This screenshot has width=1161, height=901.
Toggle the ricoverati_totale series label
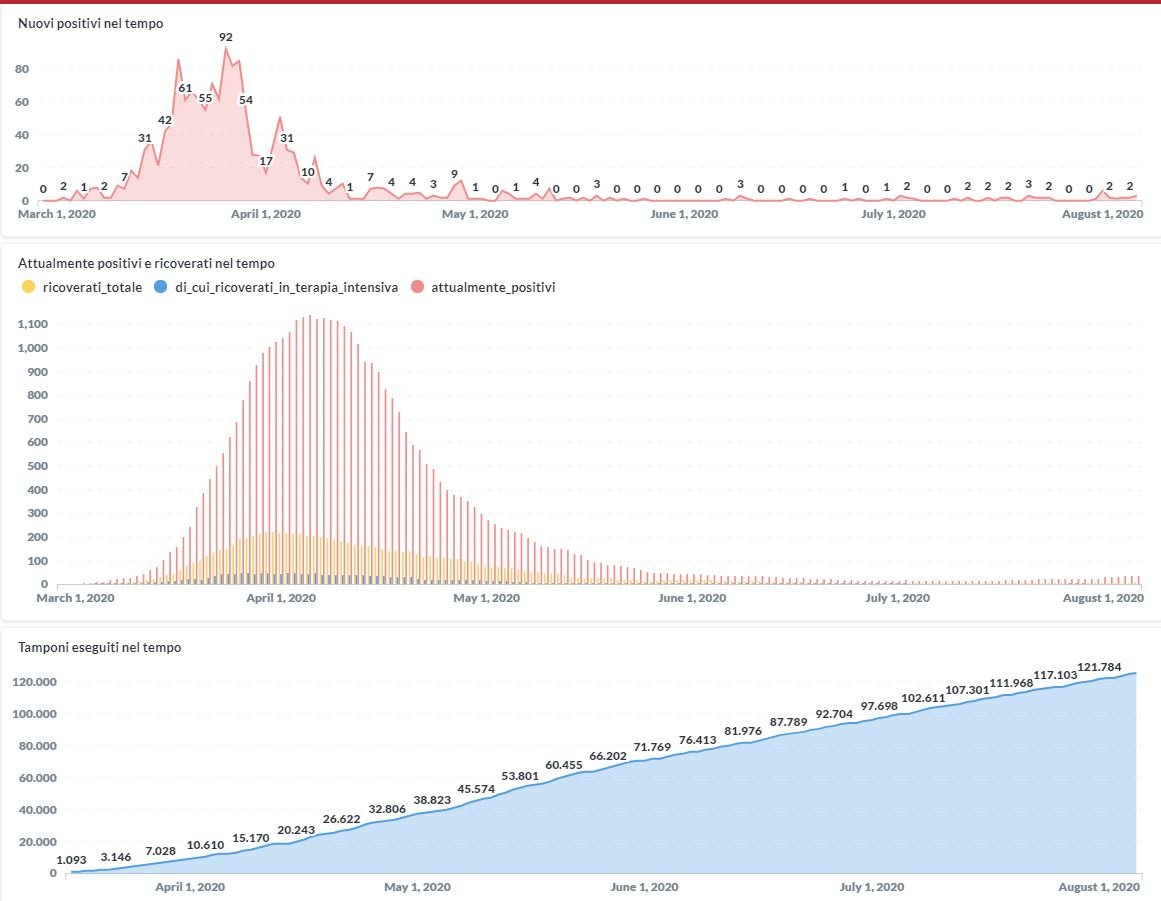[92, 287]
